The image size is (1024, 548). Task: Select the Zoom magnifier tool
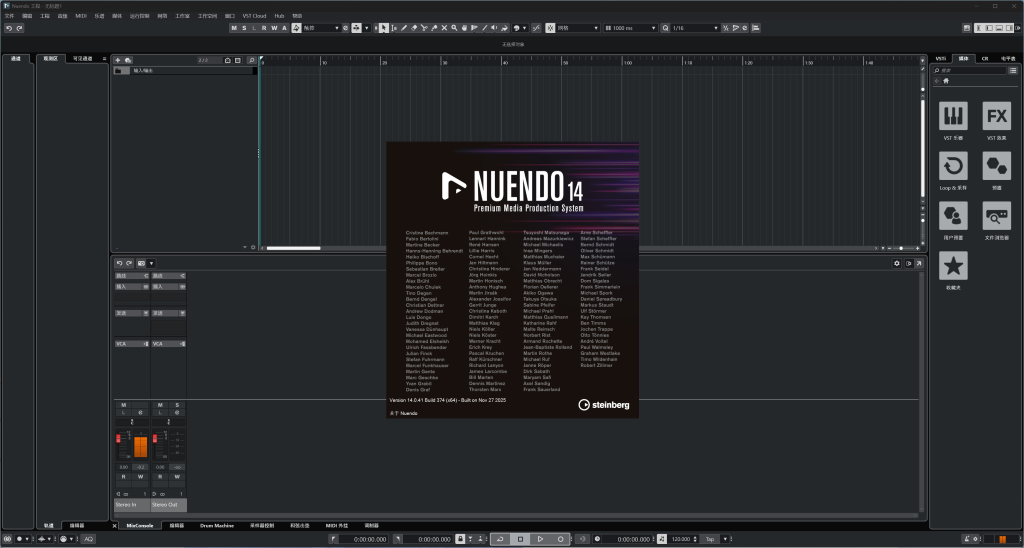[454, 28]
